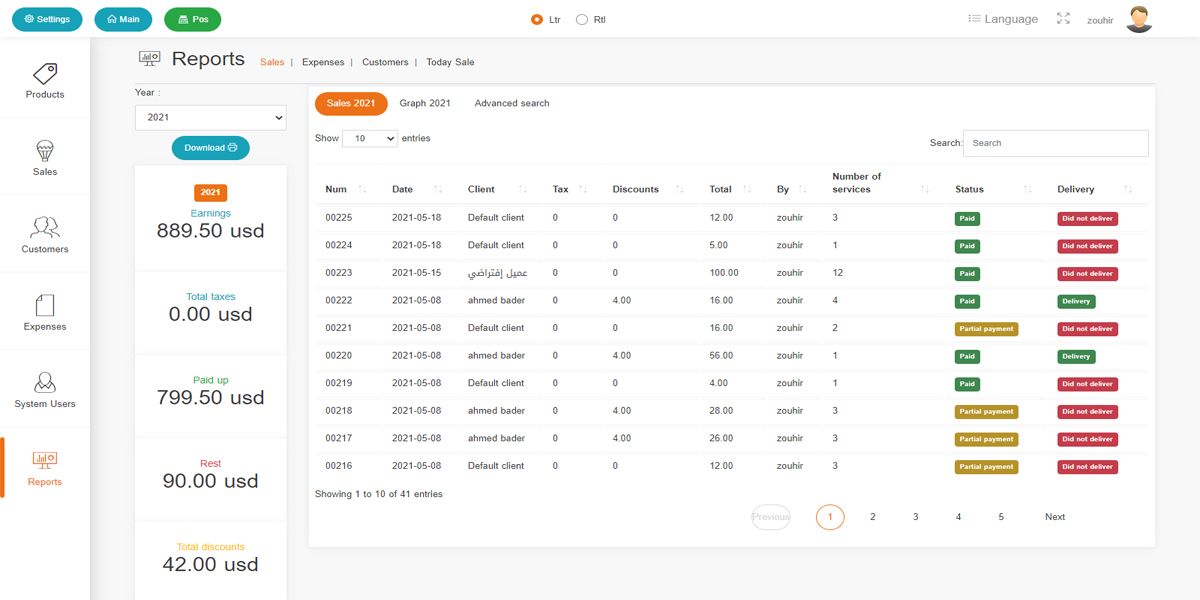Select the Ltr radio button
The width and height of the screenshot is (1200, 600).
click(537, 20)
